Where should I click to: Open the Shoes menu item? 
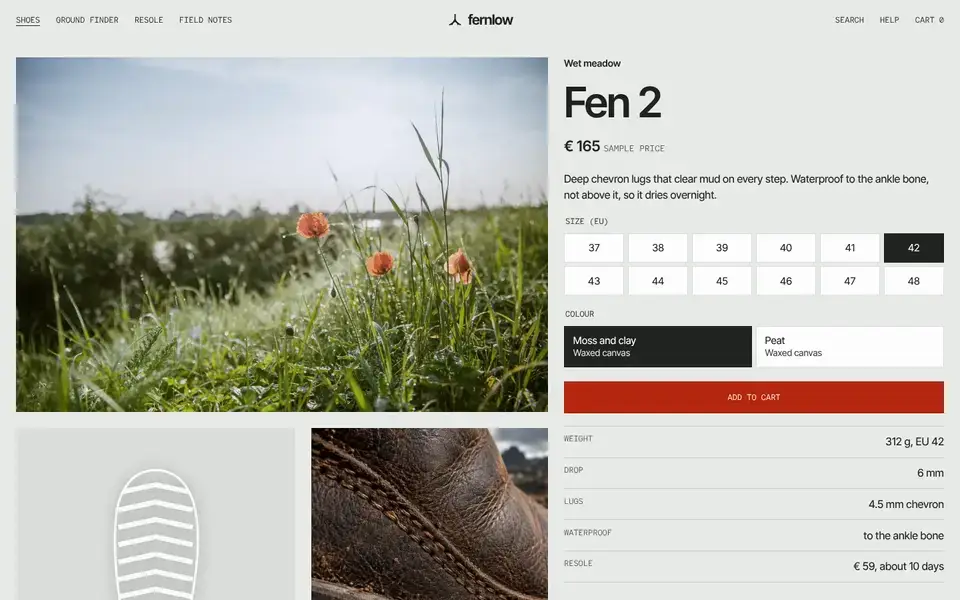[x=28, y=20]
